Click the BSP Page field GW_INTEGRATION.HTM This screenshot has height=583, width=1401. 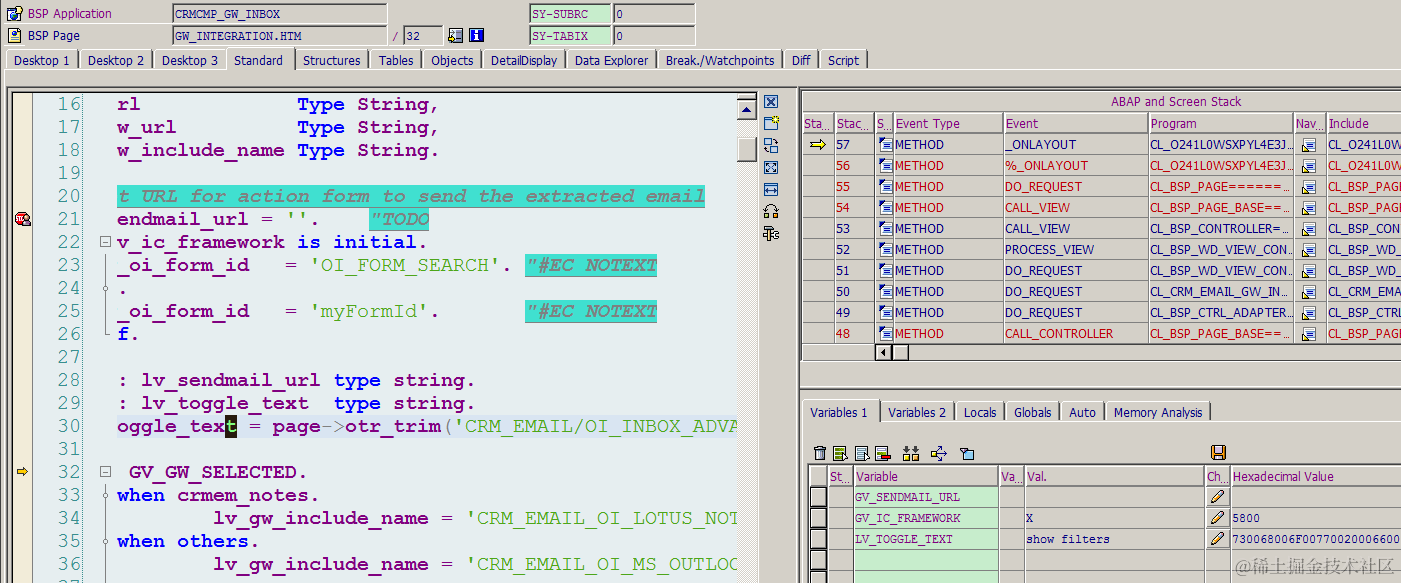point(279,35)
